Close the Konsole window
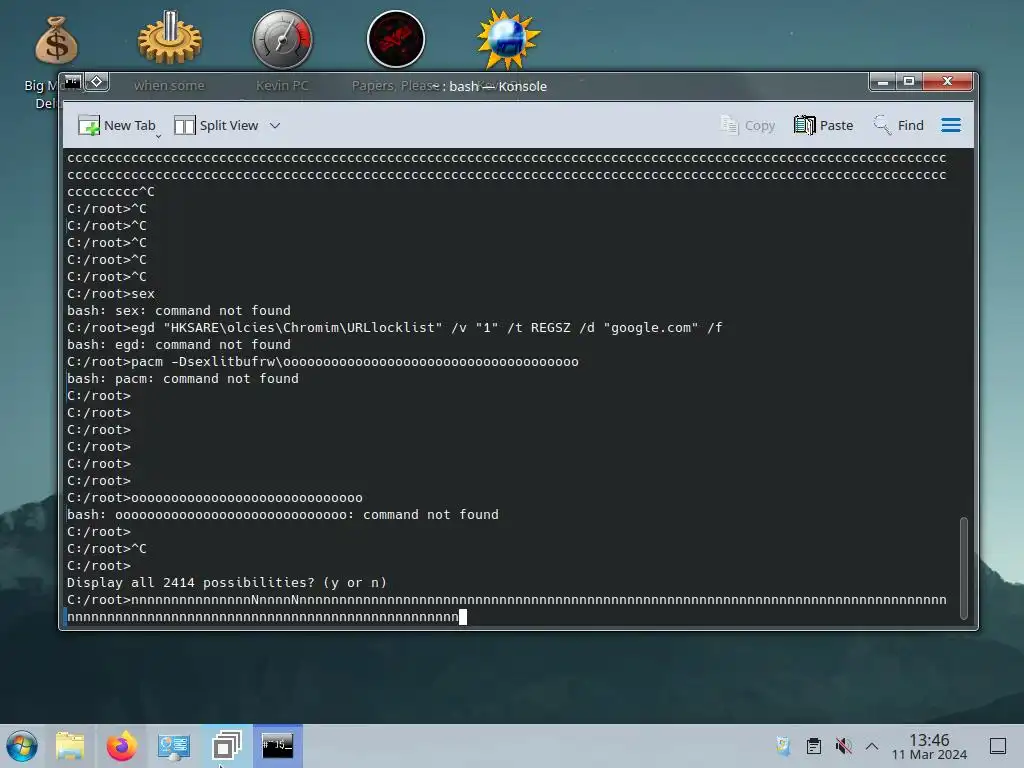Screen dimensions: 1024x768 coord(948,82)
